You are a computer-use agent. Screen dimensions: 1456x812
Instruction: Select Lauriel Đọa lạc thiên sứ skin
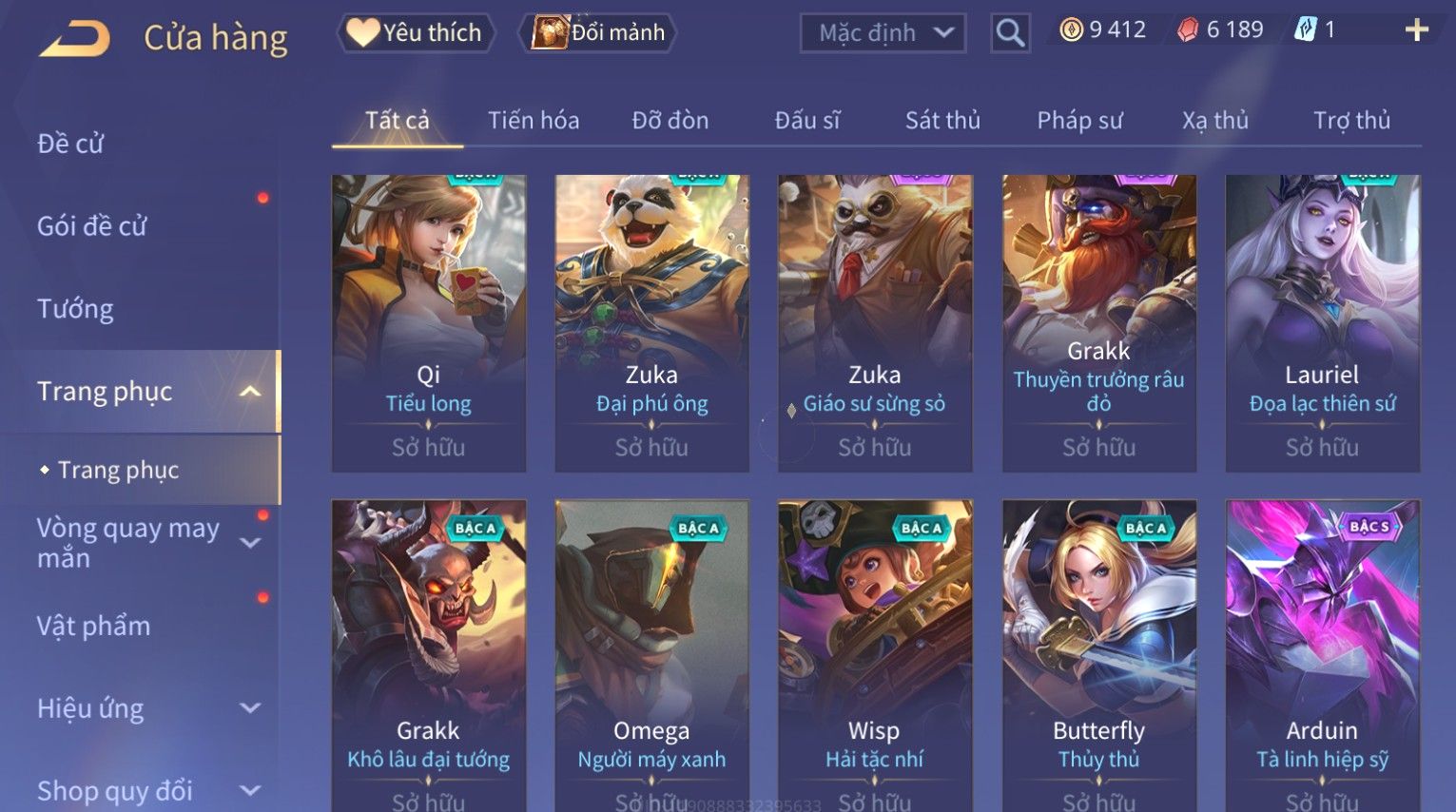[1322, 323]
